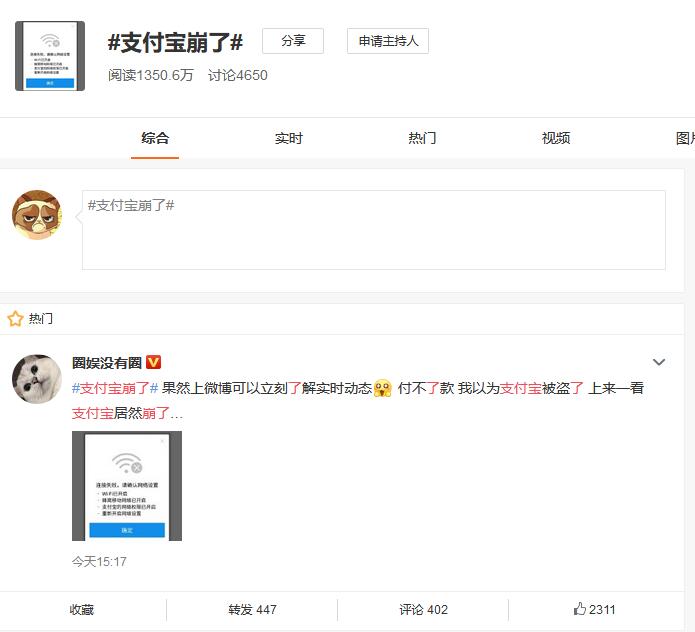Click the grumpy cat user avatar
This screenshot has height=632, width=695.
(x=37, y=215)
